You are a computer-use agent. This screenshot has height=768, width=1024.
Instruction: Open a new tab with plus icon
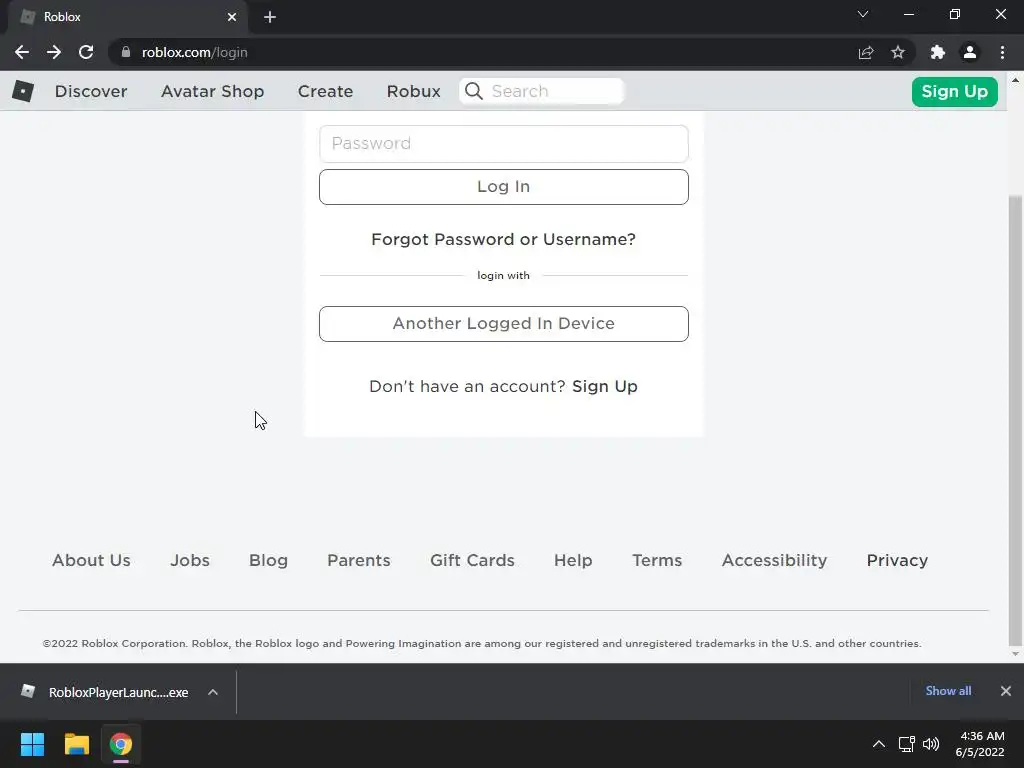click(270, 17)
